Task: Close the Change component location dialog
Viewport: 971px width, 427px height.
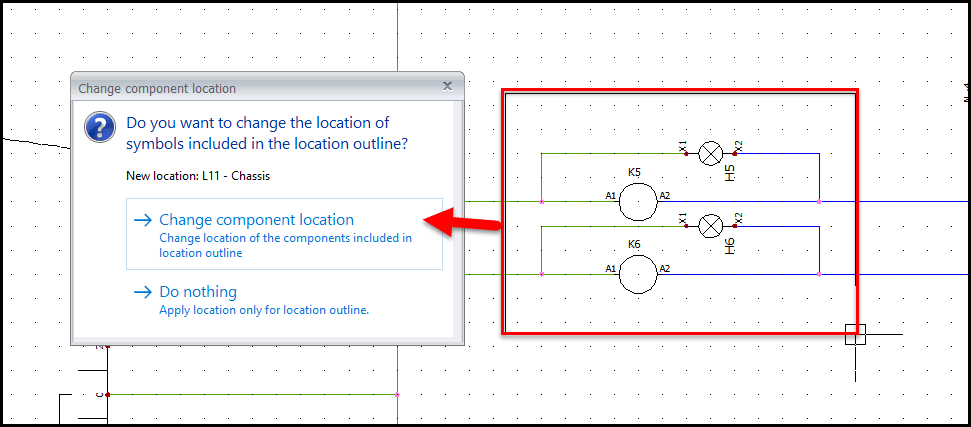Action: coord(447,86)
